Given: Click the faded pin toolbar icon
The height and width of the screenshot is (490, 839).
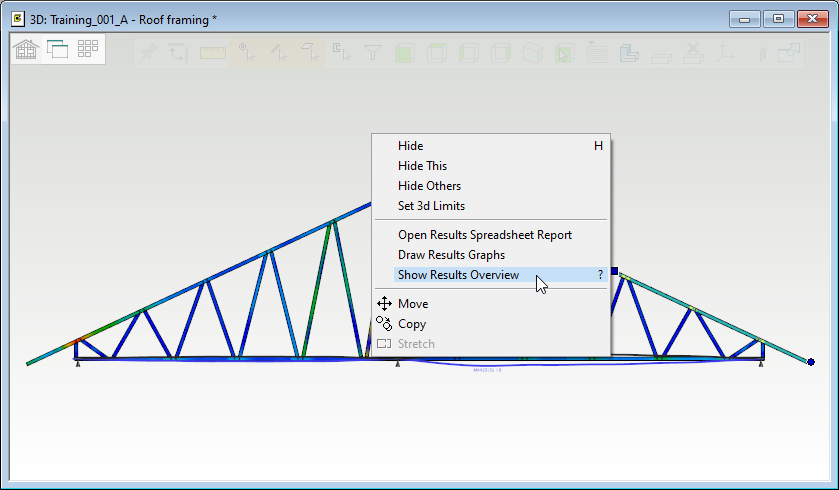Looking at the screenshot, I should 148,54.
